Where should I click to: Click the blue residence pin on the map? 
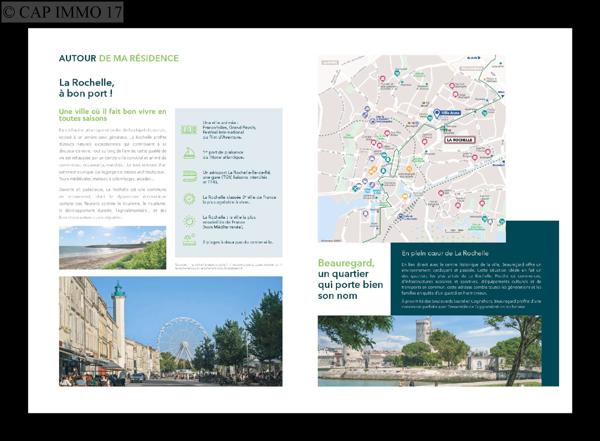pos(436,113)
